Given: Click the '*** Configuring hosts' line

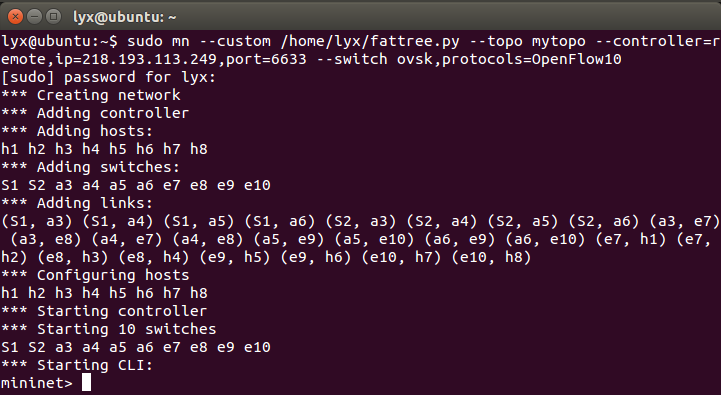Looking at the screenshot, I should click(95, 275).
